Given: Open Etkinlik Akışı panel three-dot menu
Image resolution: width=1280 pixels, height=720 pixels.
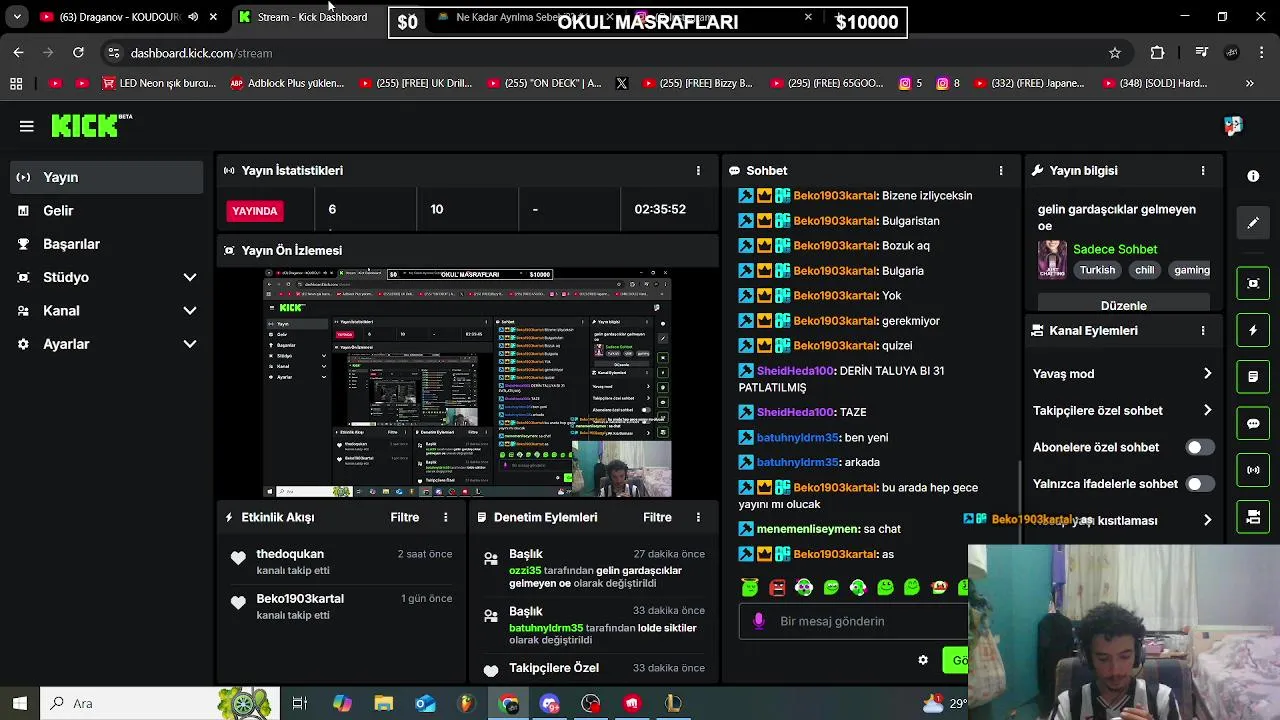Looking at the screenshot, I should (446, 518).
